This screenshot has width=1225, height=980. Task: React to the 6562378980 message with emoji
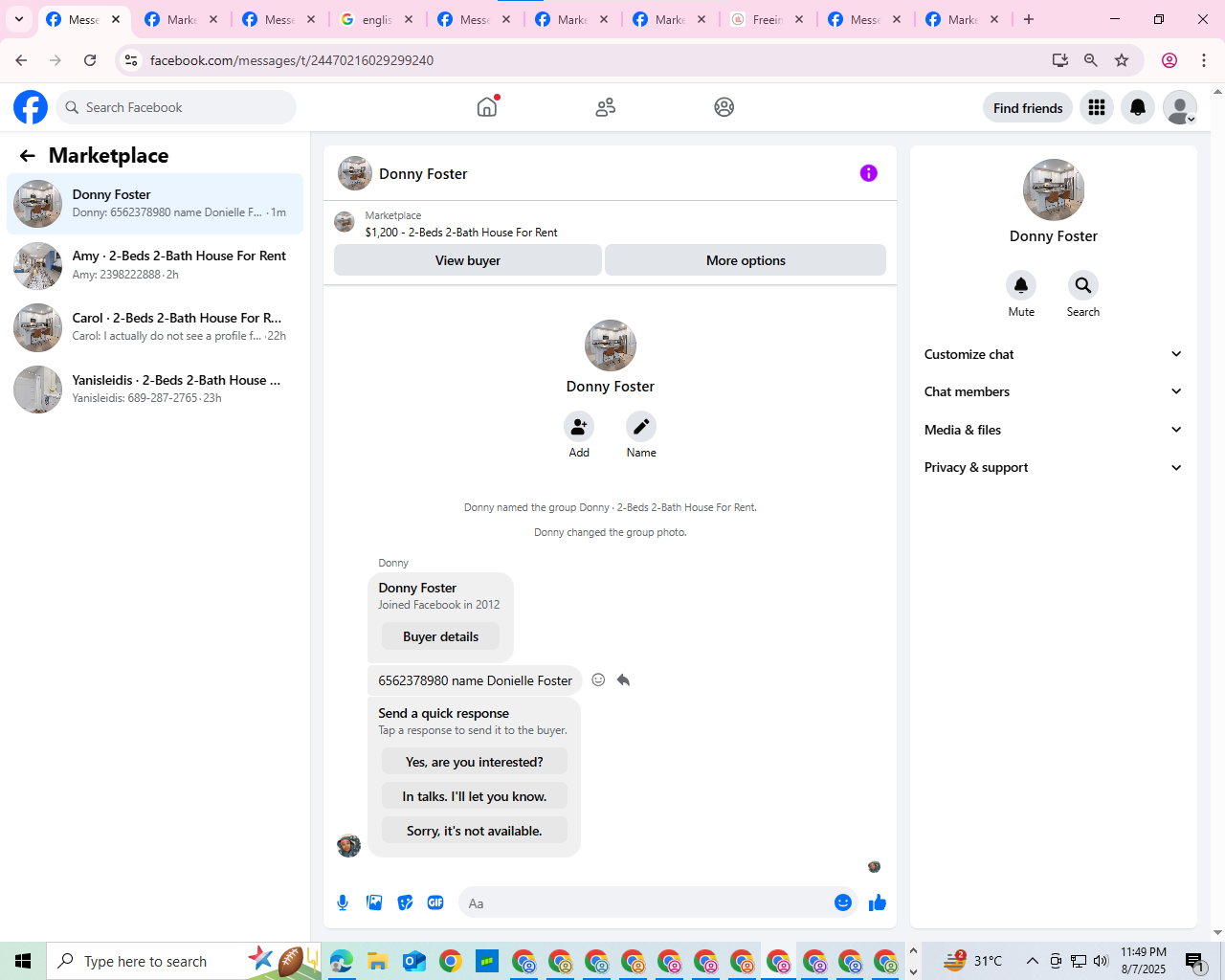click(x=598, y=679)
